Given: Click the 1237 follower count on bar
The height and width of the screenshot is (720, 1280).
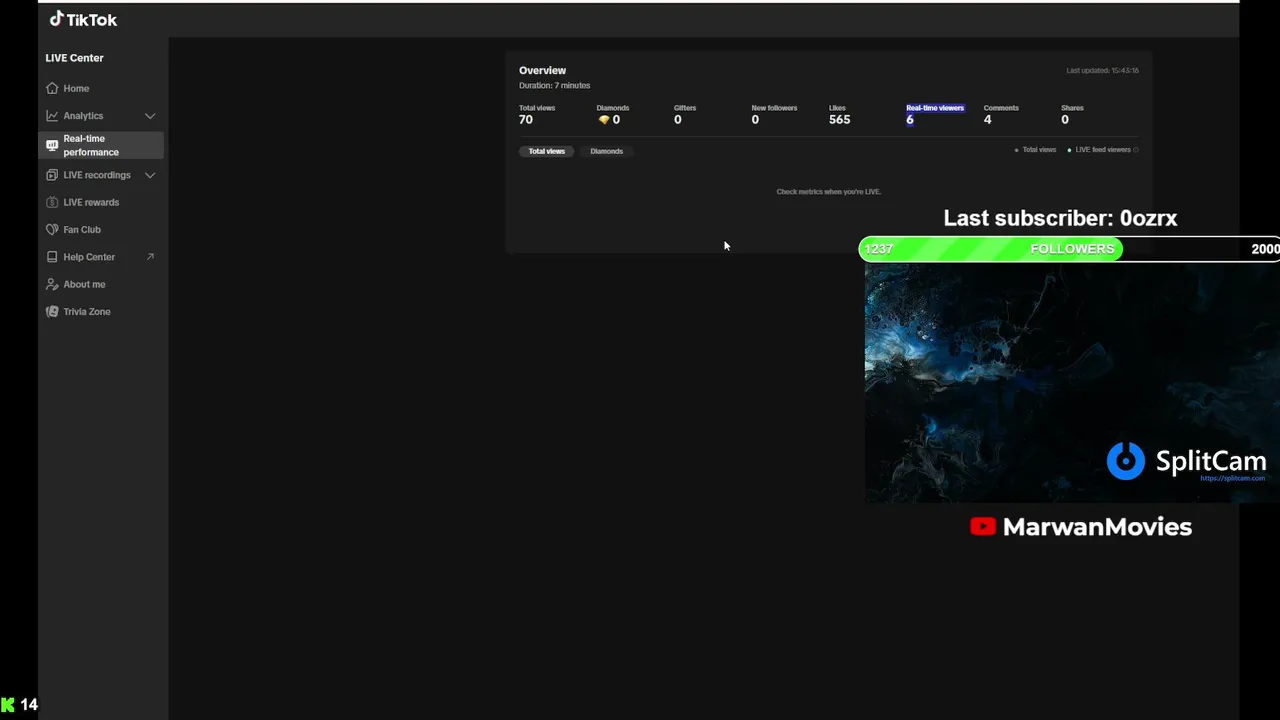Looking at the screenshot, I should pos(879,249).
